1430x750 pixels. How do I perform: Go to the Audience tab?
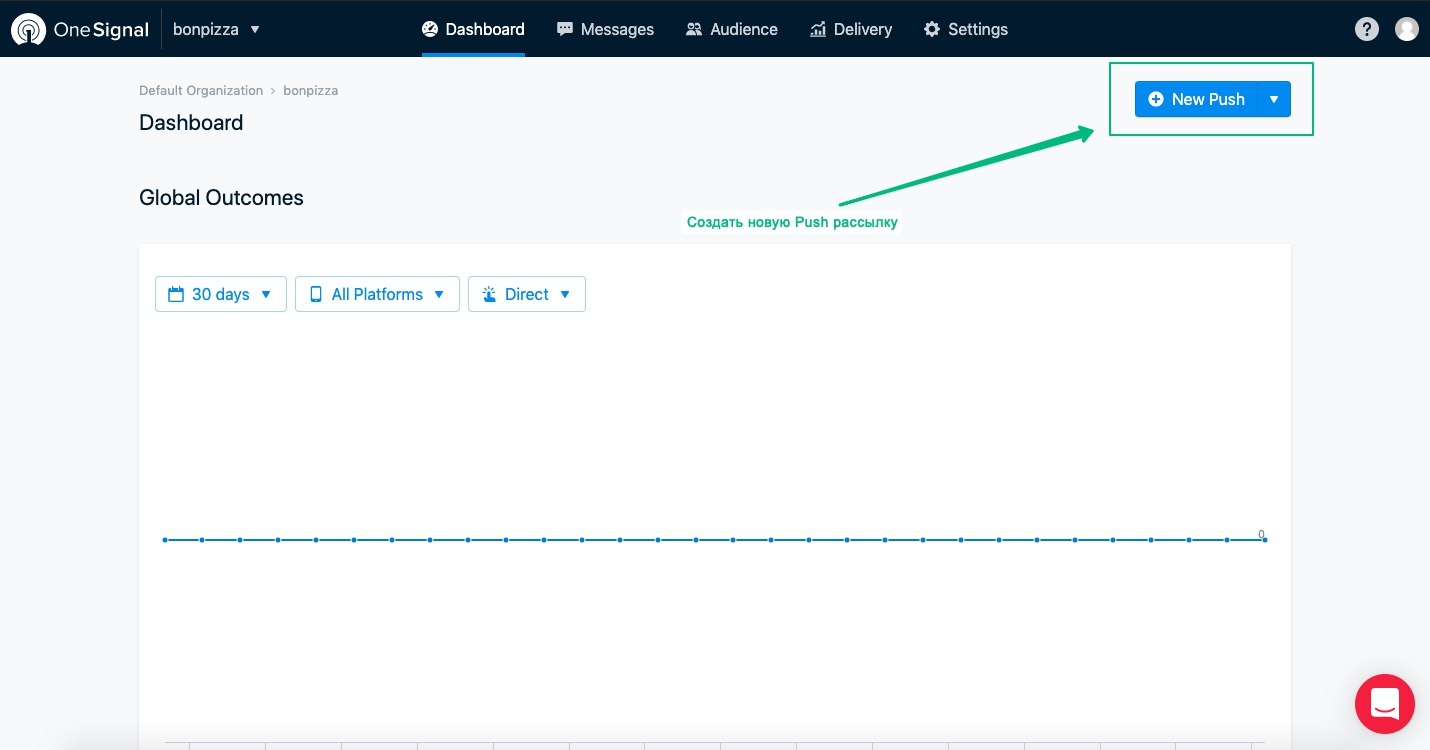(731, 29)
